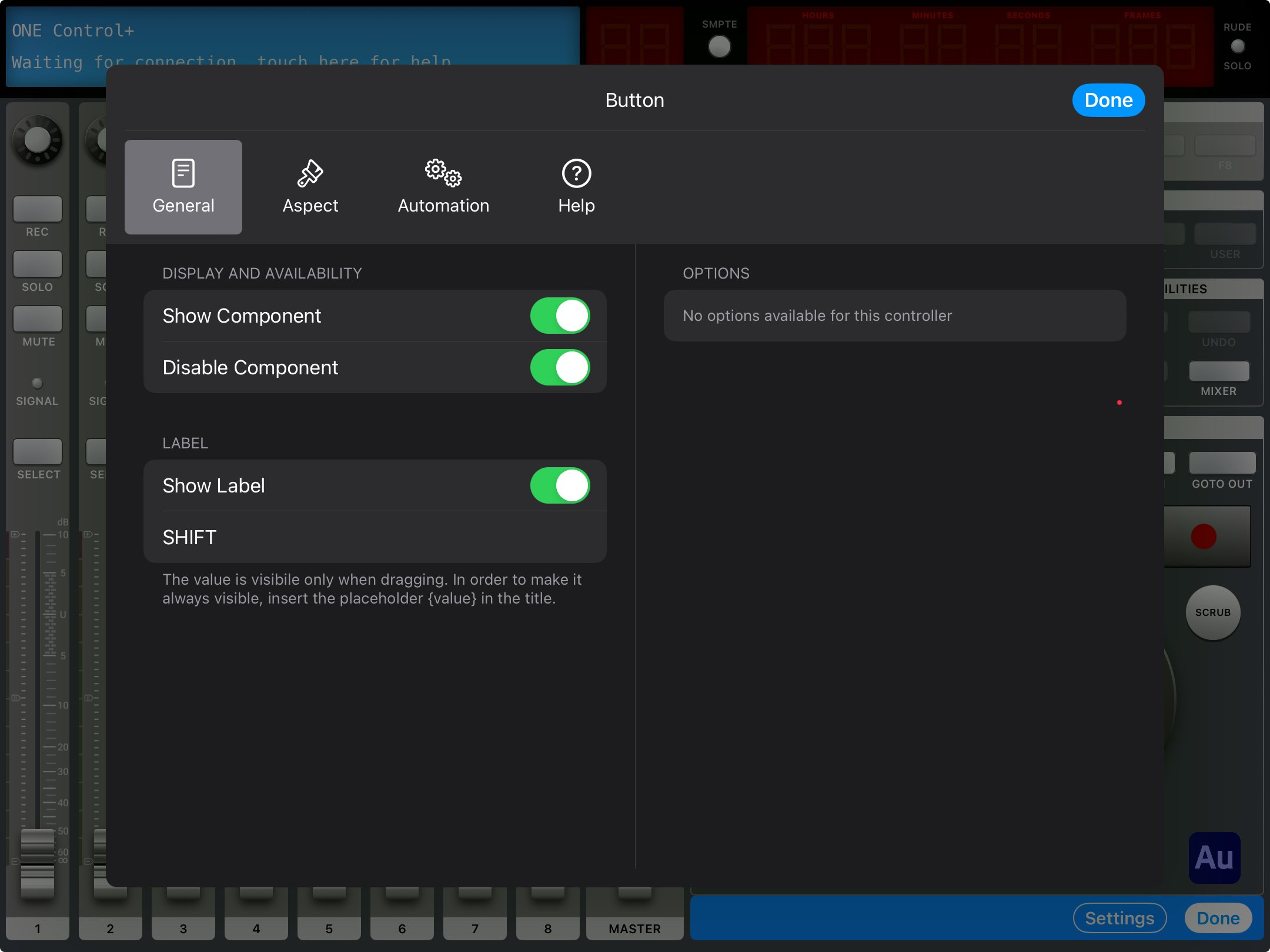Click the Done button in Button dialog

(x=1108, y=100)
